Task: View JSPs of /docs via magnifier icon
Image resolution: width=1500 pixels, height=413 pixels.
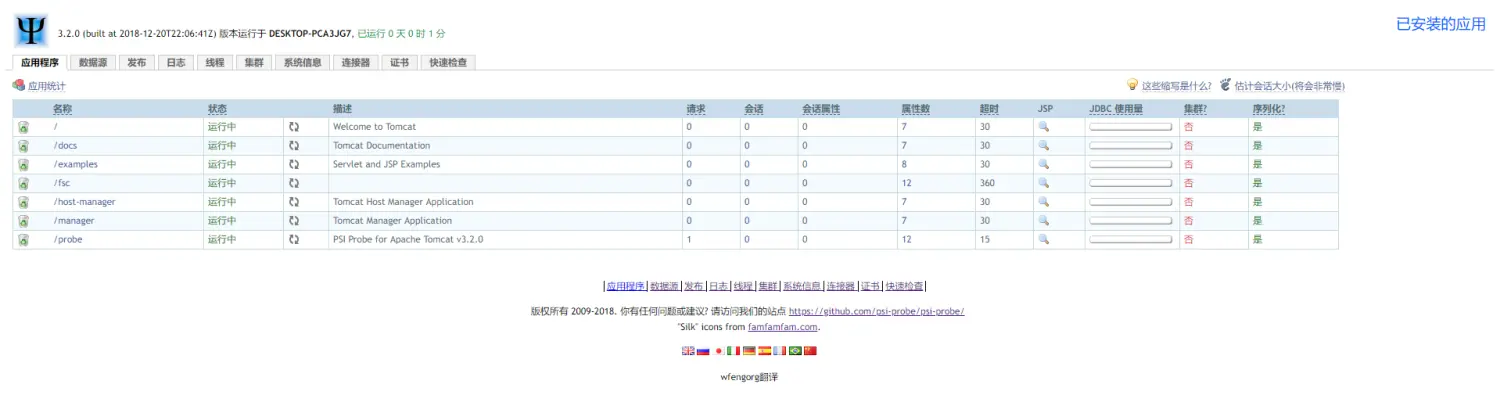Action: 1043,146
